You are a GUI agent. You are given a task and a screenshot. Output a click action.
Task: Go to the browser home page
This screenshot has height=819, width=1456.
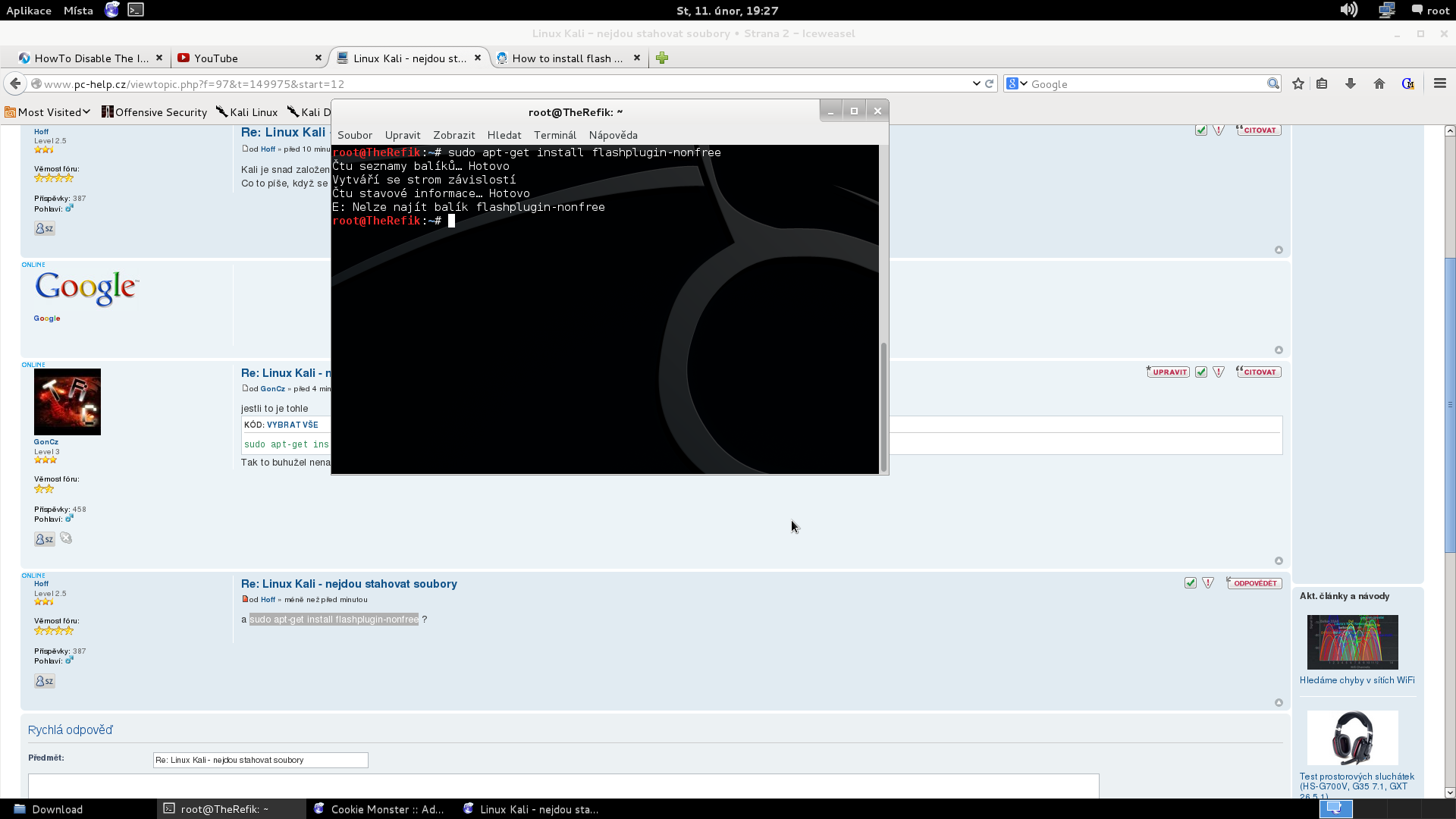[x=1379, y=84]
